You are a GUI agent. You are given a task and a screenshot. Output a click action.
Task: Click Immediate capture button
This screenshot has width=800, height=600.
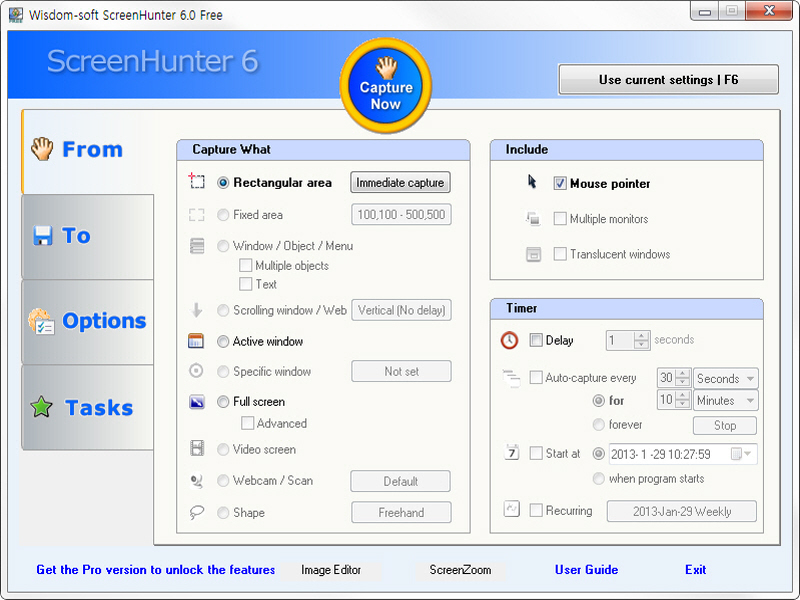[401, 183]
